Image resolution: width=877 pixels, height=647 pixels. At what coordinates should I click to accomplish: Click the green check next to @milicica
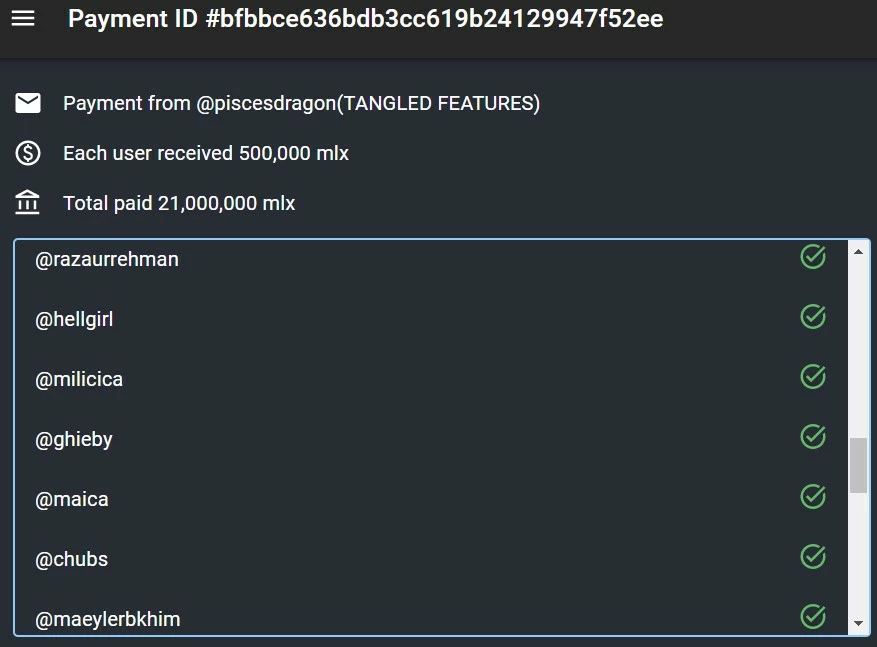813,376
